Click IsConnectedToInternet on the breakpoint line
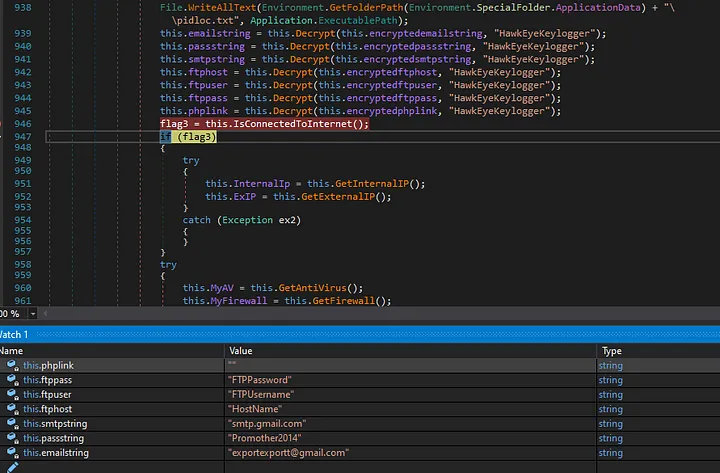Image resolution: width=720 pixels, height=473 pixels. pos(292,124)
